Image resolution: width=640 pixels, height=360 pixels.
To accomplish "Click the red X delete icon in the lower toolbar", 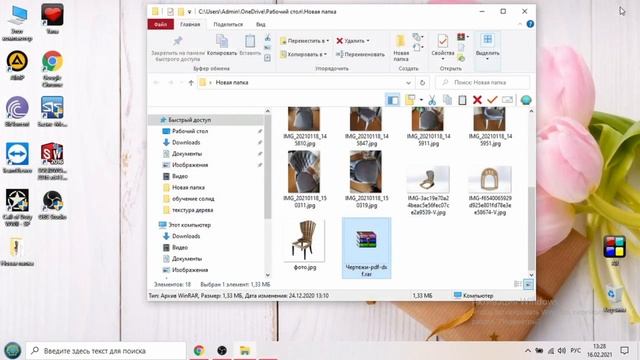I will coord(477,100).
